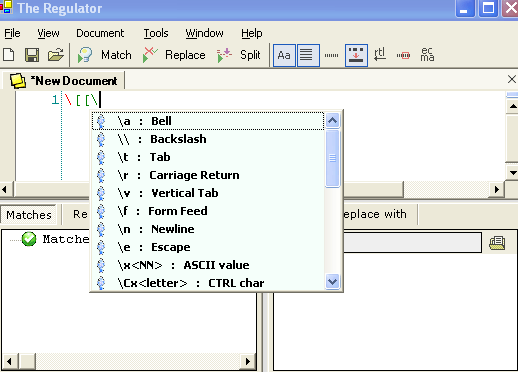This screenshot has width=518, height=372.
Task: Open the Tools menu
Action: click(x=156, y=33)
